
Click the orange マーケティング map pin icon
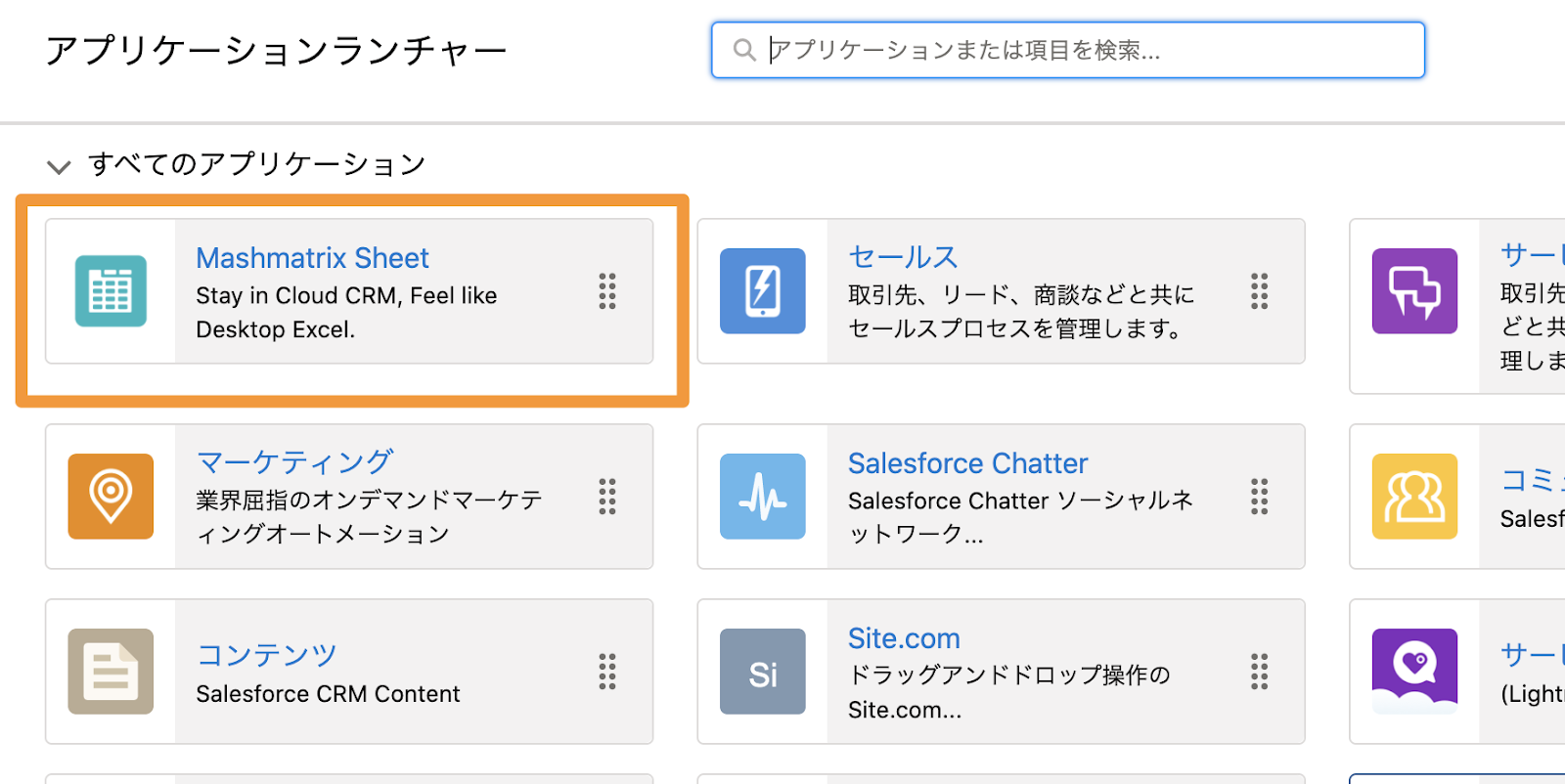click(x=111, y=497)
